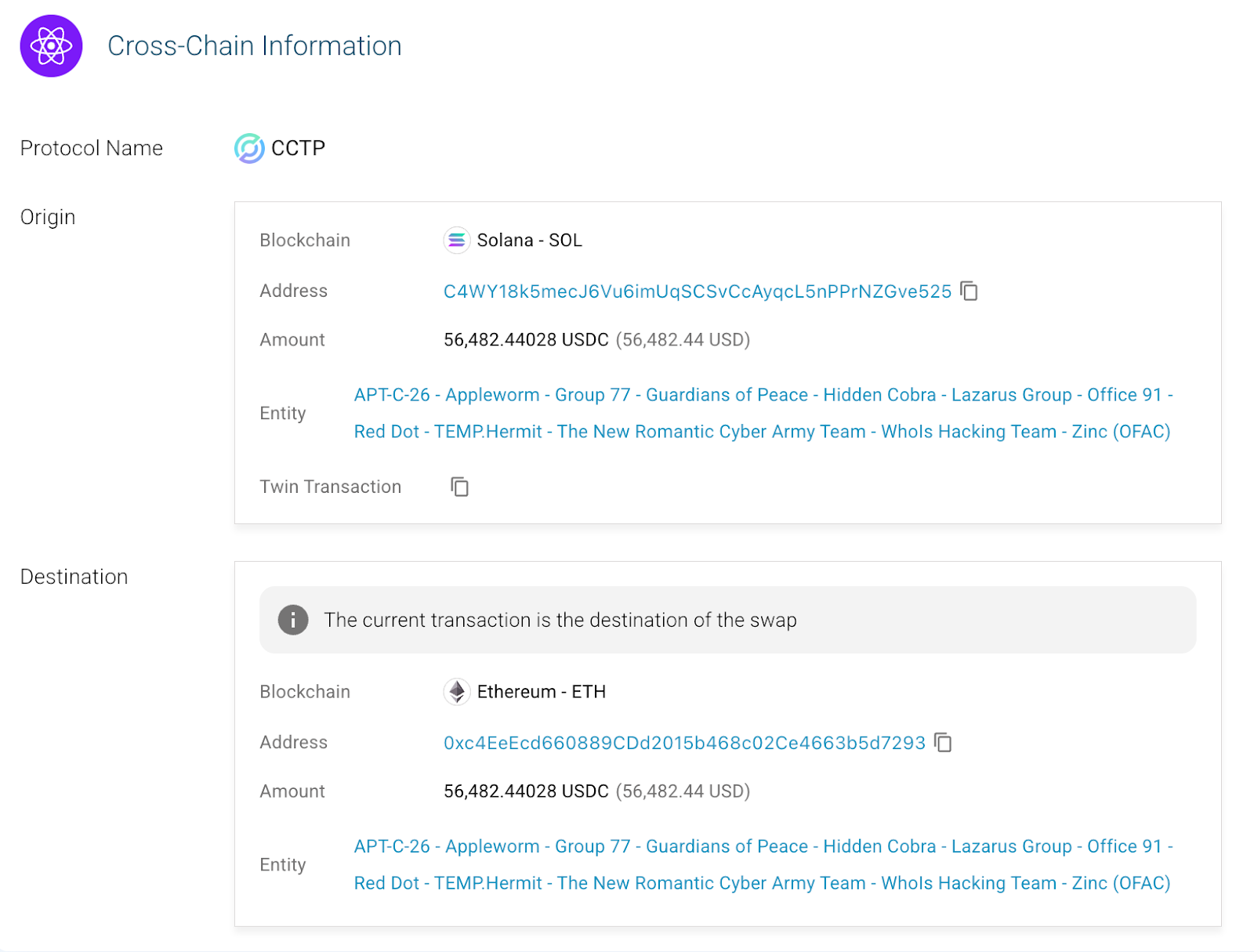Click the Cross-Chain Information heading
Screen dimensions: 1254x952
(x=255, y=46)
